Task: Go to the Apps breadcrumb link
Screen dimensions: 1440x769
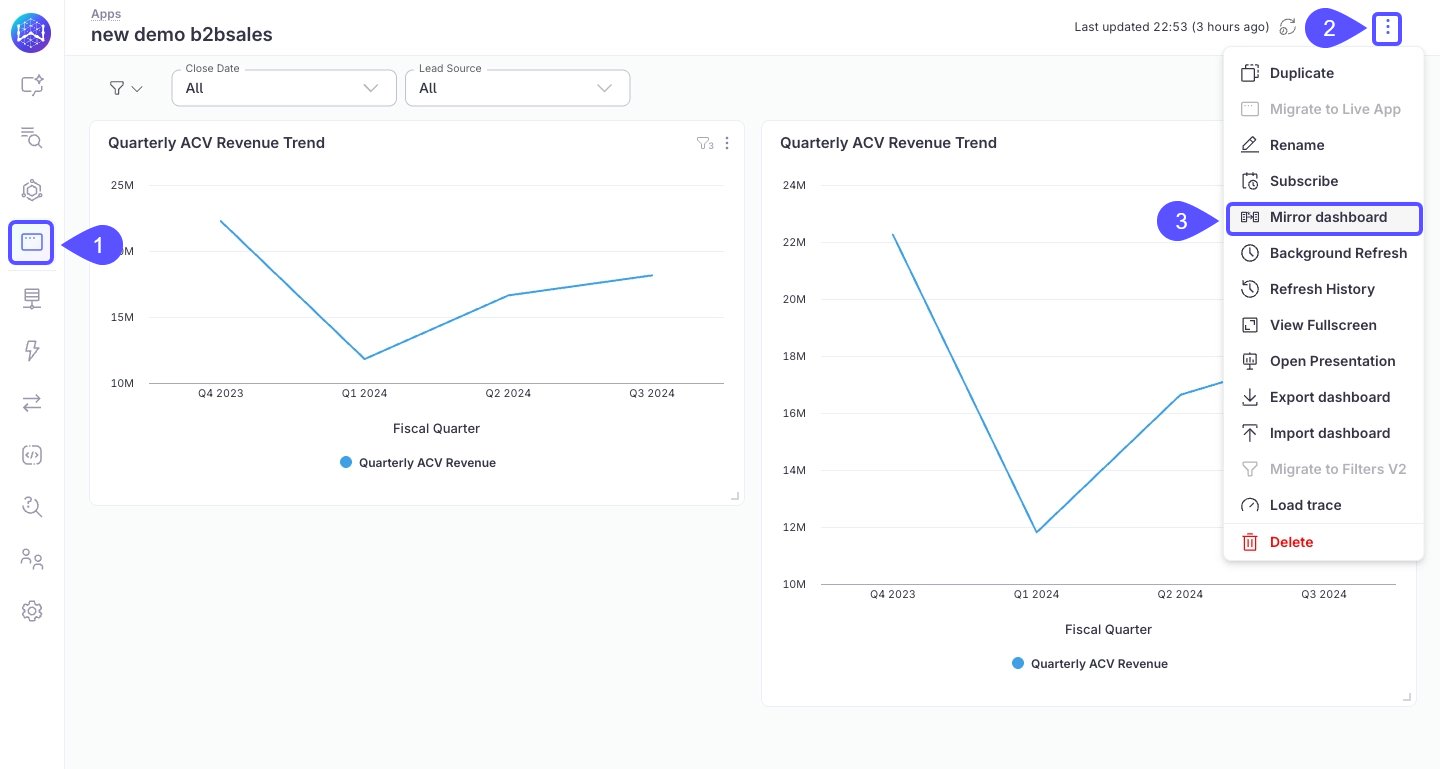Action: point(106,14)
